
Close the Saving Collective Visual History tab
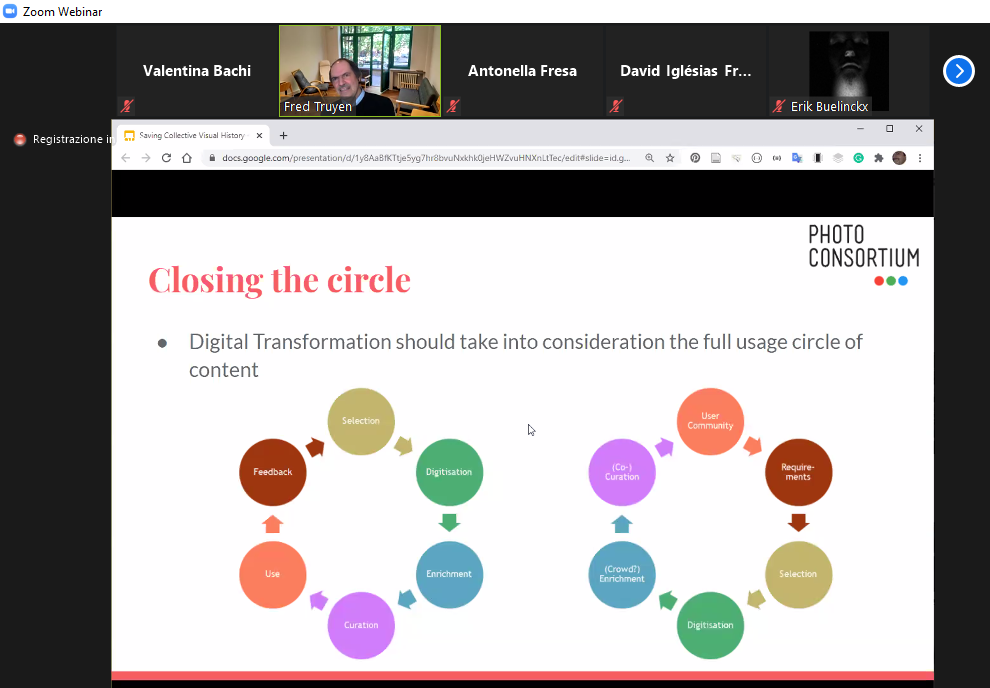tap(260, 135)
